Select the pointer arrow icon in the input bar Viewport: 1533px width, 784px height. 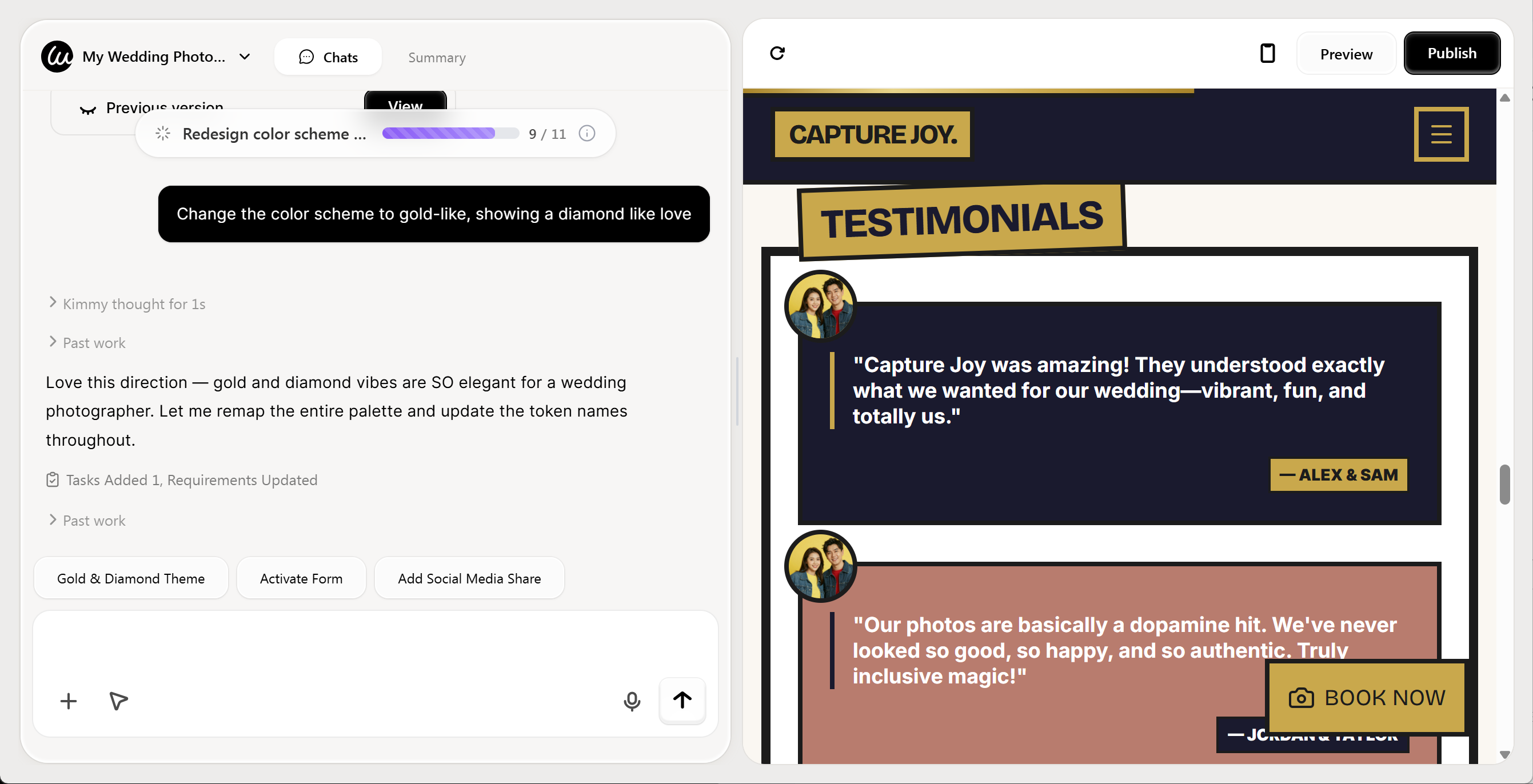coord(118,702)
